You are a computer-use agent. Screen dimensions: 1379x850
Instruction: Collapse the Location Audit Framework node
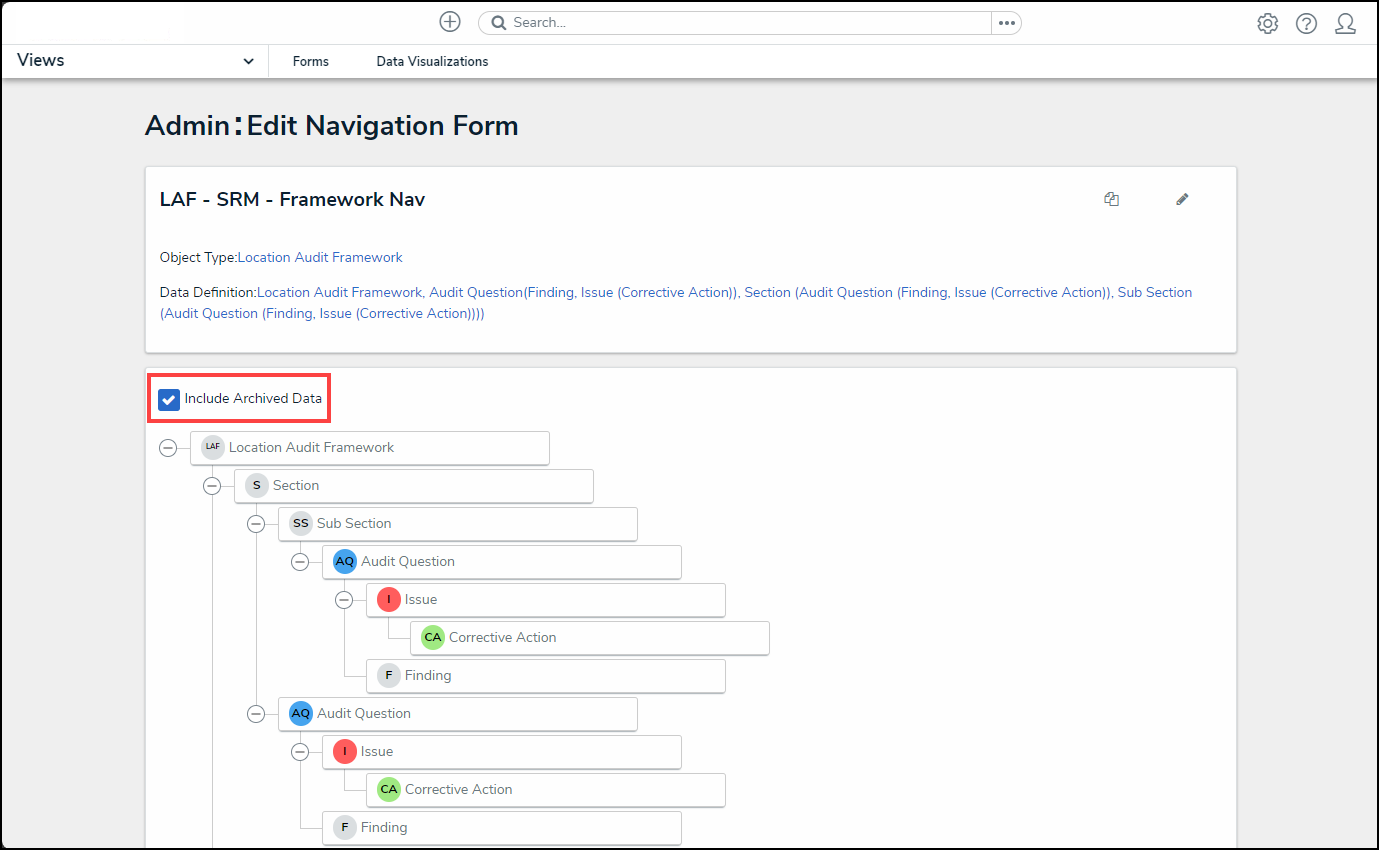tap(168, 448)
